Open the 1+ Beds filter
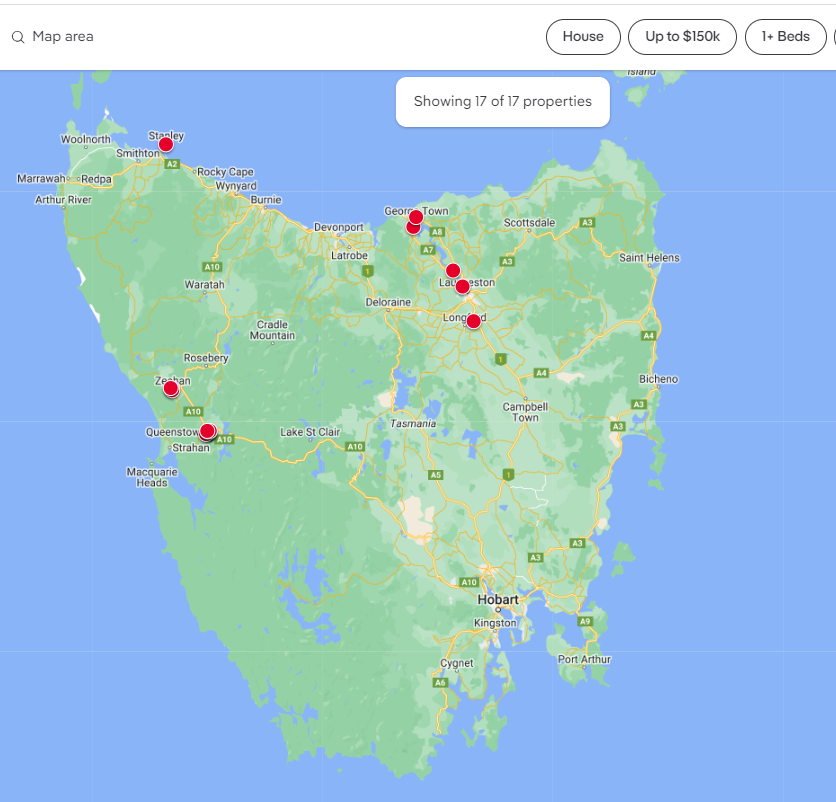 pyautogui.click(x=785, y=37)
